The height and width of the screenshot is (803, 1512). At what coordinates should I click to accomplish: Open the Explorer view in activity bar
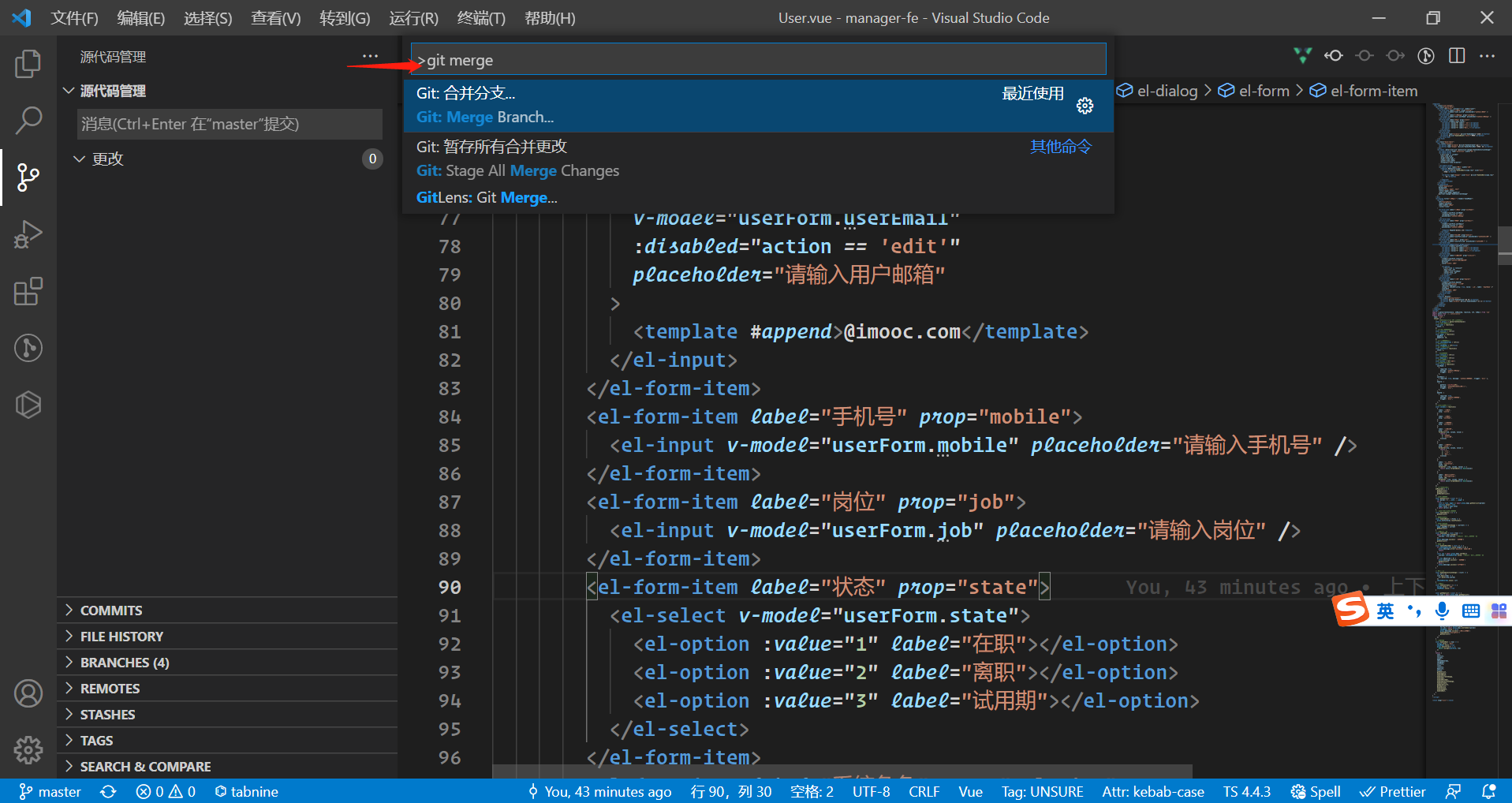[x=28, y=64]
